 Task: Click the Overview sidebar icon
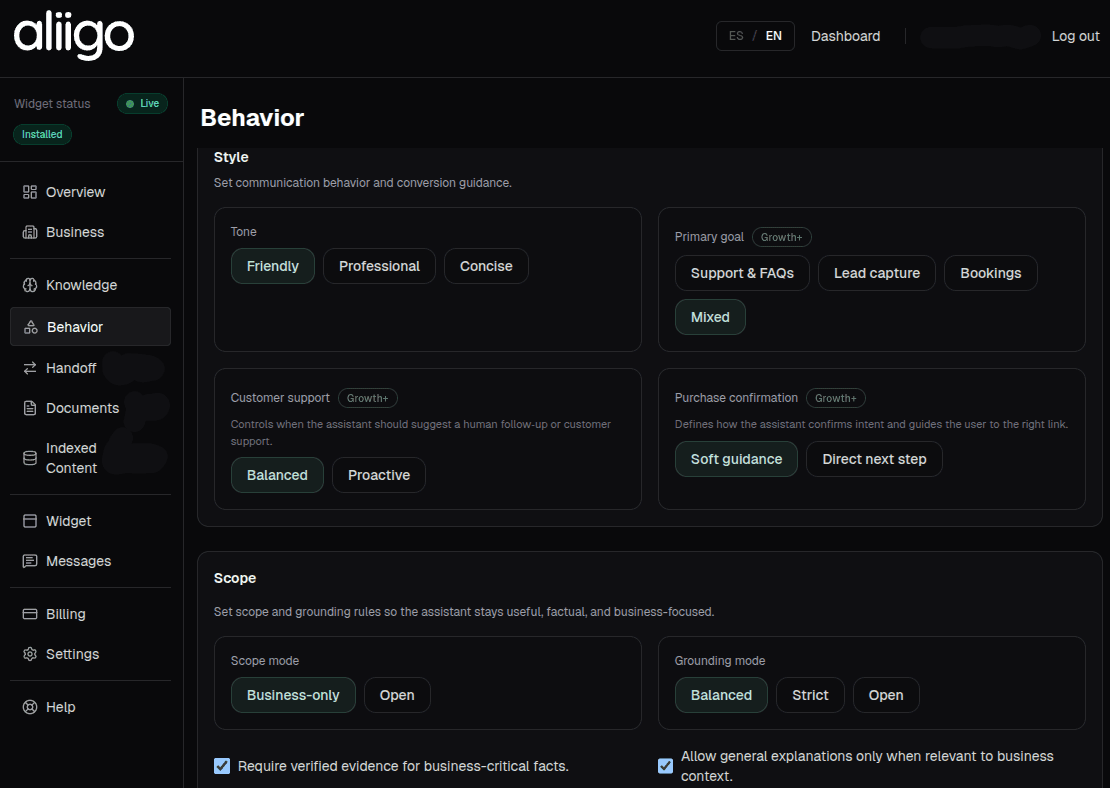click(x=27, y=192)
